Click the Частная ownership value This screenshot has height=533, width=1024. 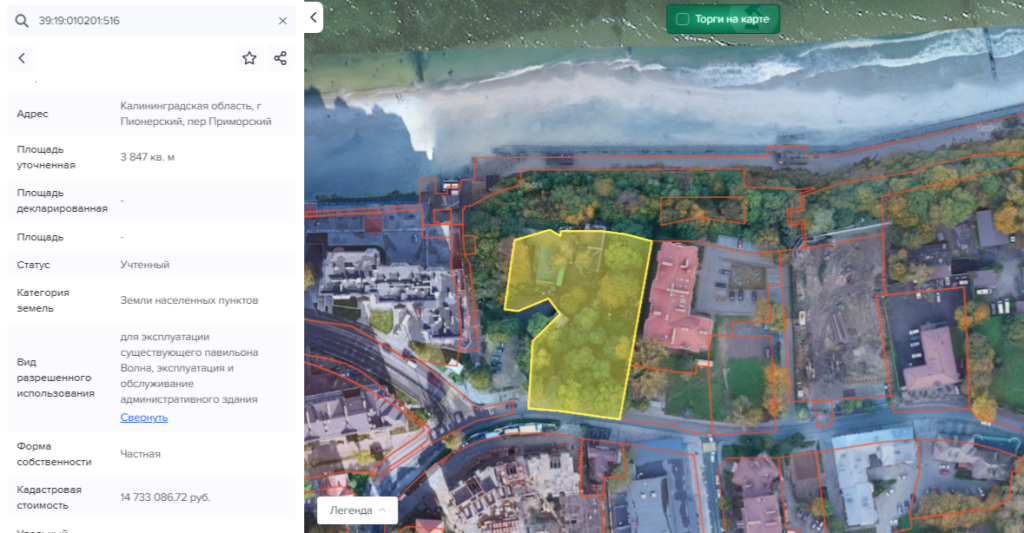140,454
